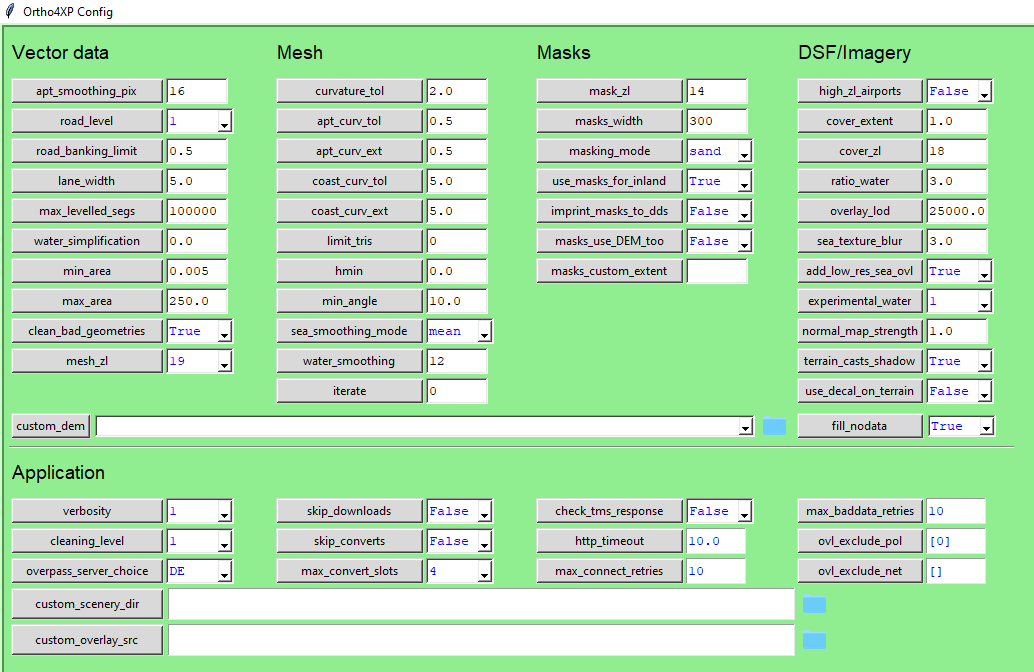Image resolution: width=1034 pixels, height=672 pixels.
Task: Click the apt_smoothing_pix button
Action: (87, 91)
